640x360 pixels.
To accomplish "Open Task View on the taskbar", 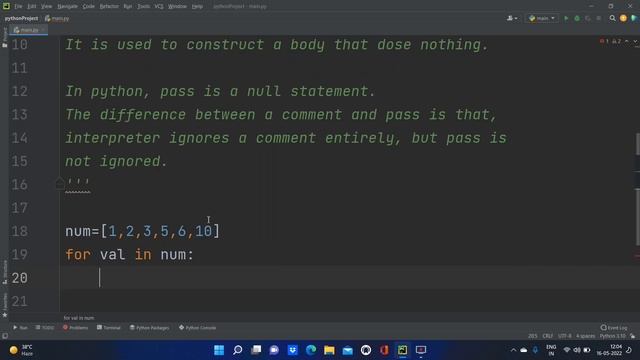I will (256, 350).
